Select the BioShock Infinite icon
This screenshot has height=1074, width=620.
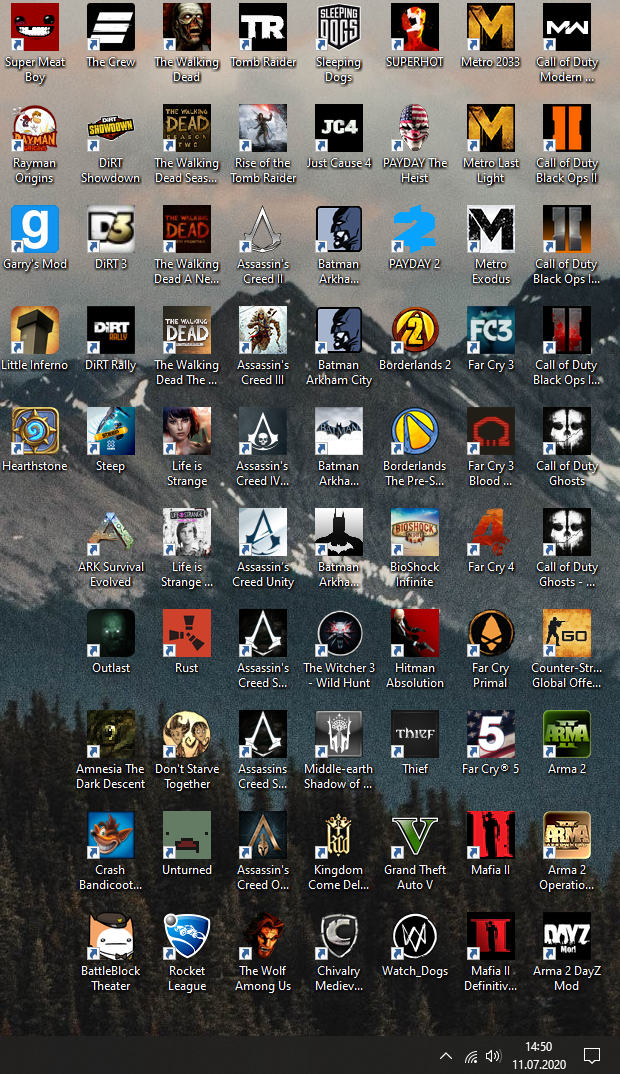click(x=415, y=533)
